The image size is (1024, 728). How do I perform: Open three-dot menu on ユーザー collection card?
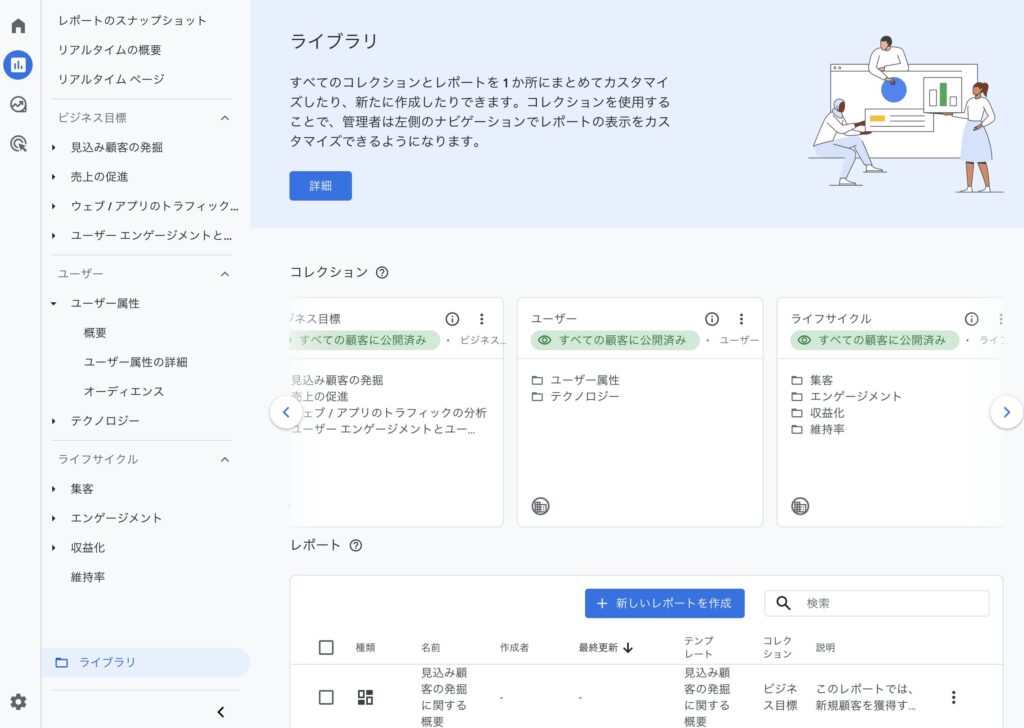point(741,319)
